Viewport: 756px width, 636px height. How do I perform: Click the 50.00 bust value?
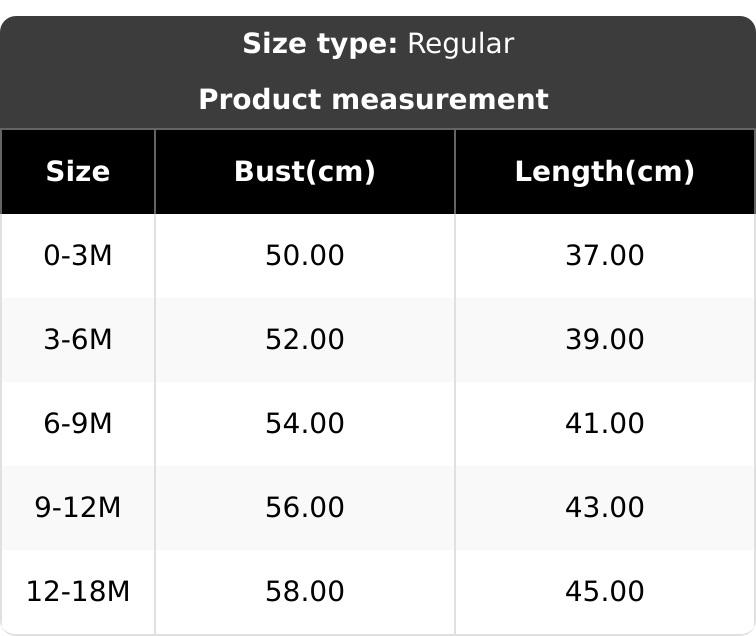305,256
